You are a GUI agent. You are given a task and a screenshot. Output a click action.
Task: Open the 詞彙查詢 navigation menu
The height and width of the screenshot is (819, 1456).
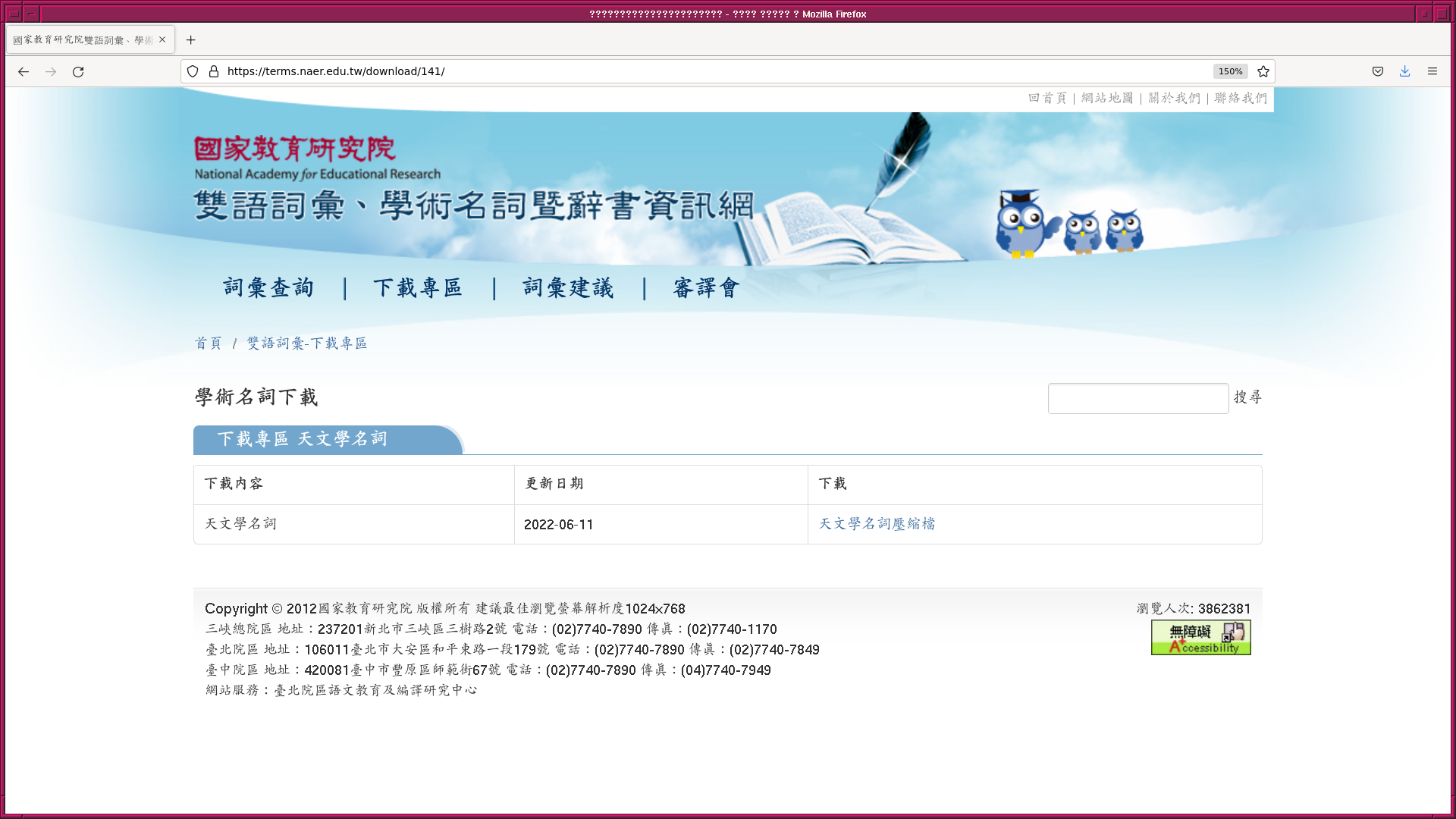click(x=268, y=288)
